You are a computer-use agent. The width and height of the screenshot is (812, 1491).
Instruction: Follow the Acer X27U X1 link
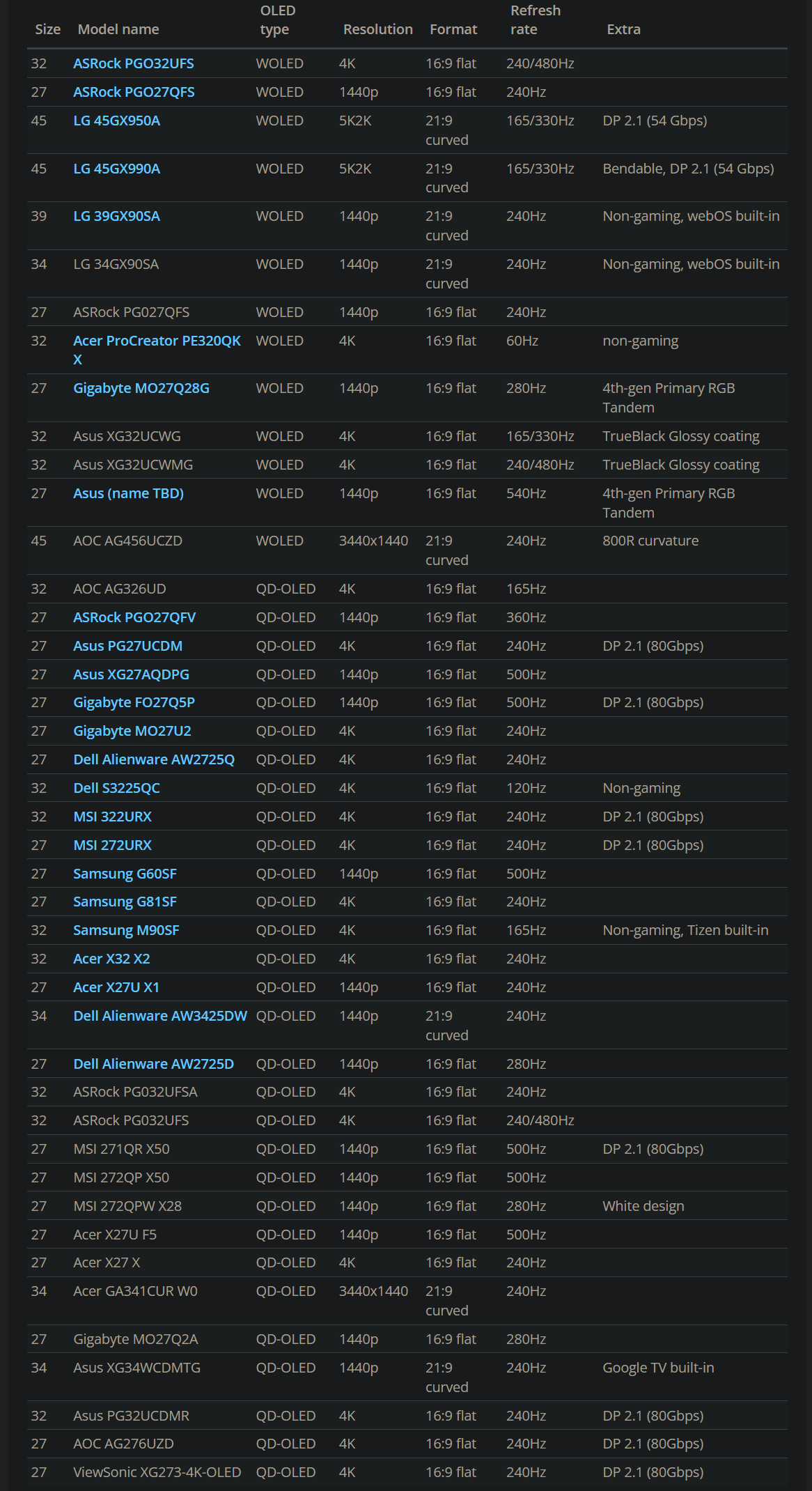tap(117, 987)
